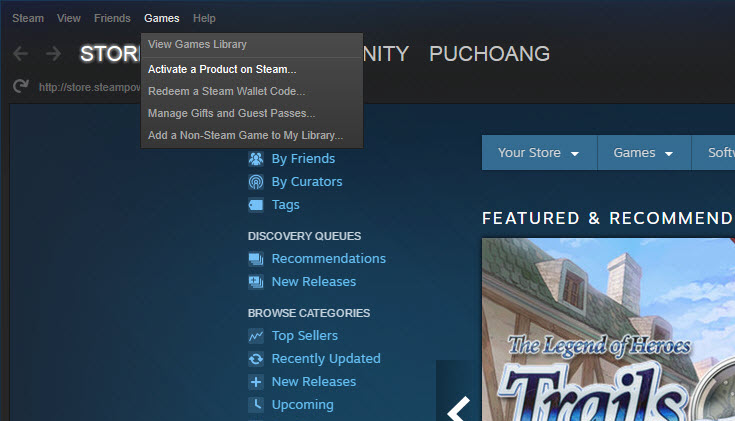
Task: Open Discovery Queues New Releases link
Action: click(314, 282)
